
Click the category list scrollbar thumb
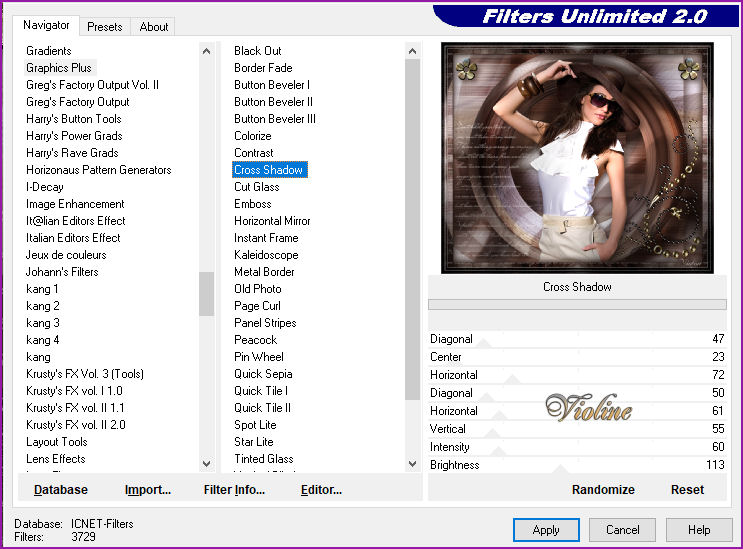pyautogui.click(x=207, y=294)
